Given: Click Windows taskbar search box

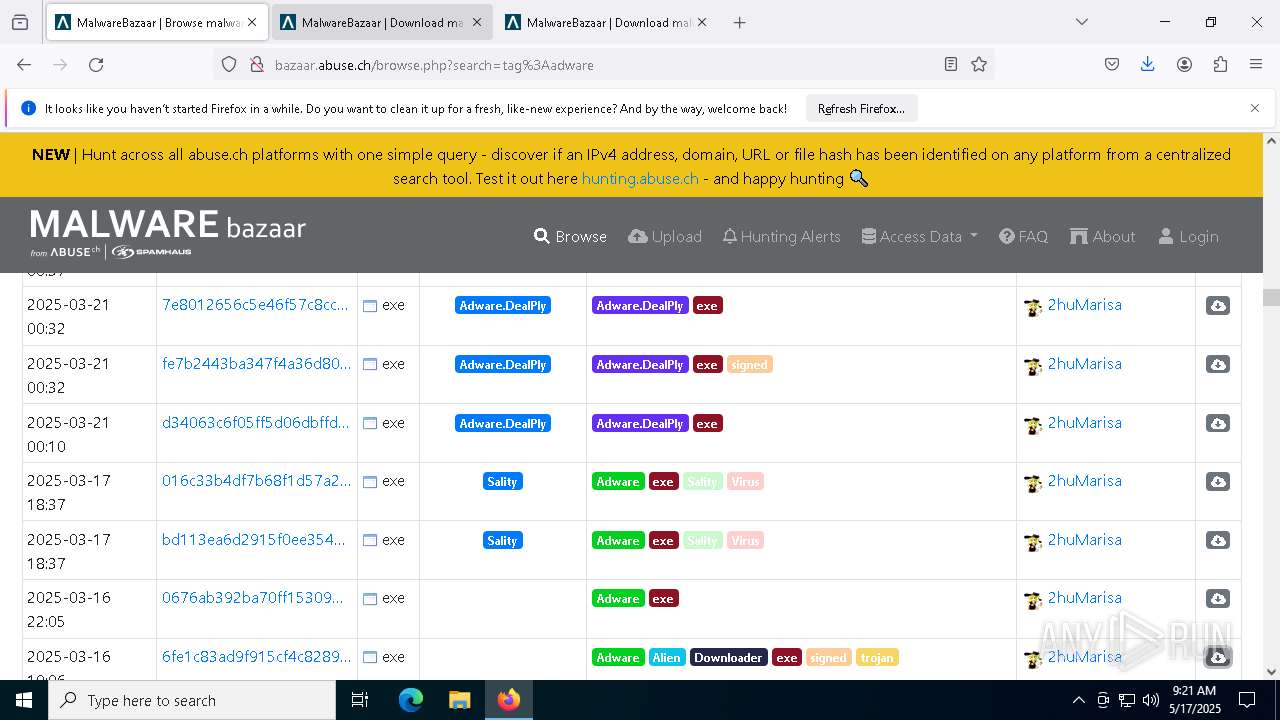Looking at the screenshot, I should [x=192, y=700].
